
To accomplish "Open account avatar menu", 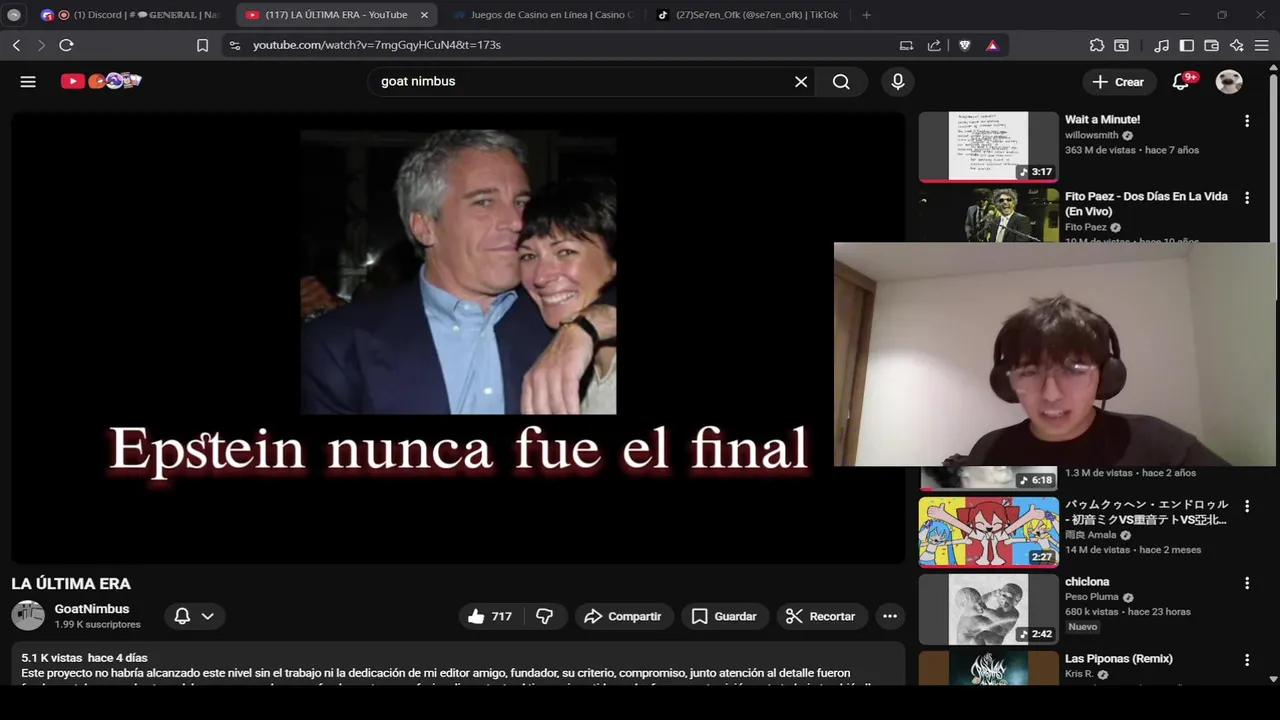I will 1229,82.
